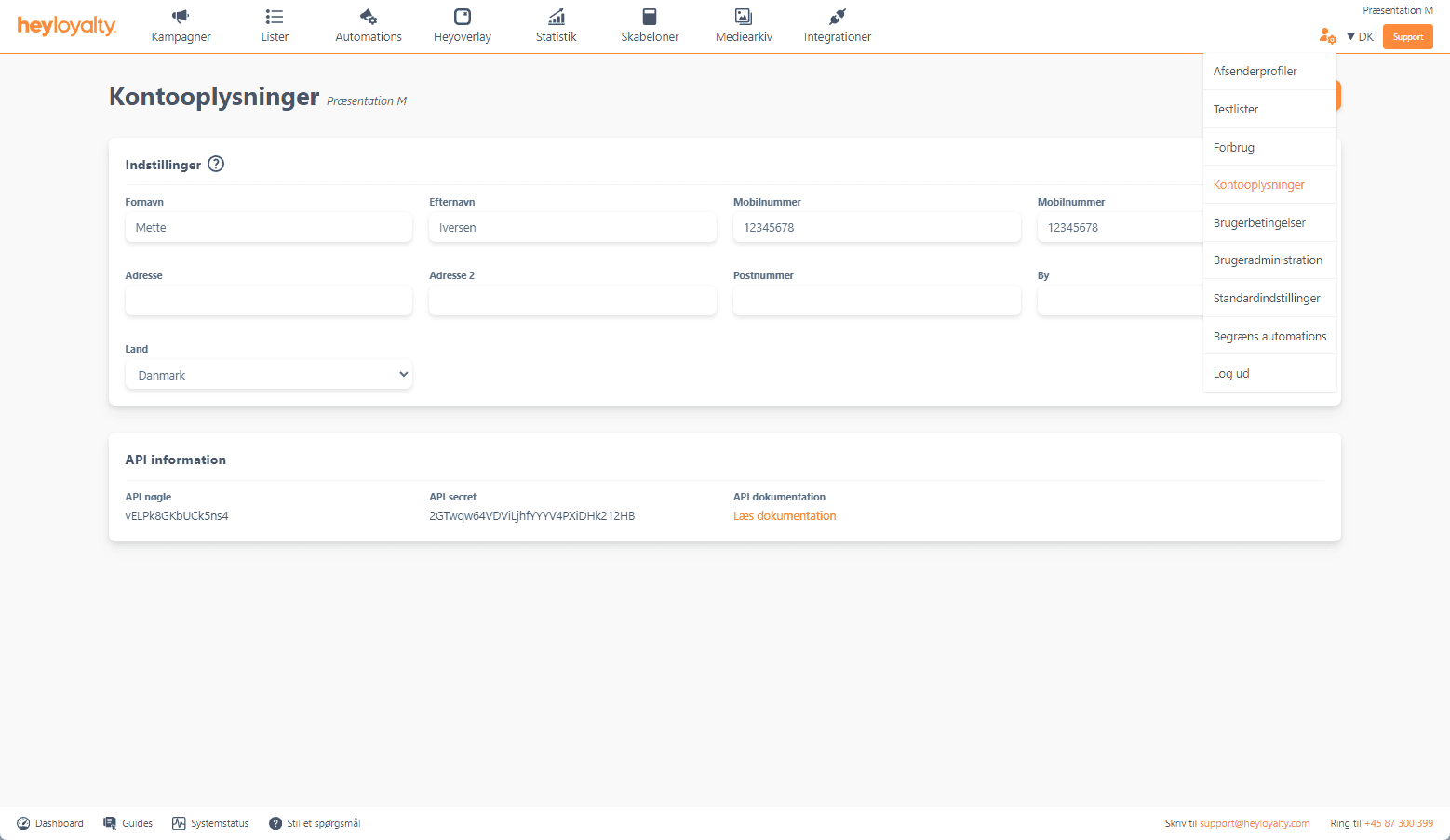The image size is (1450, 840).
Task: Open Guides from the status bar
Action: (110, 822)
